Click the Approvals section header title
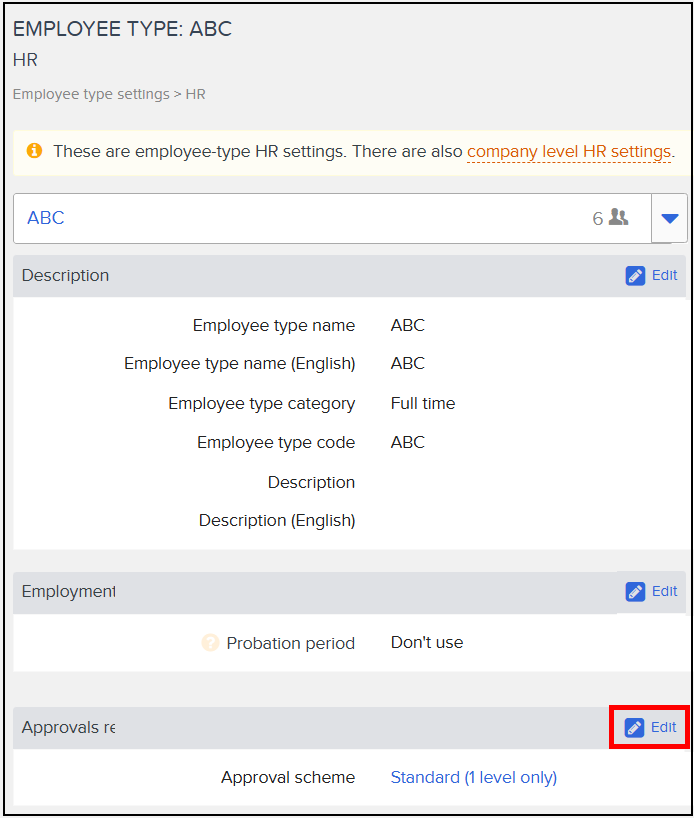Screen dimensions: 694x818 point(68,727)
